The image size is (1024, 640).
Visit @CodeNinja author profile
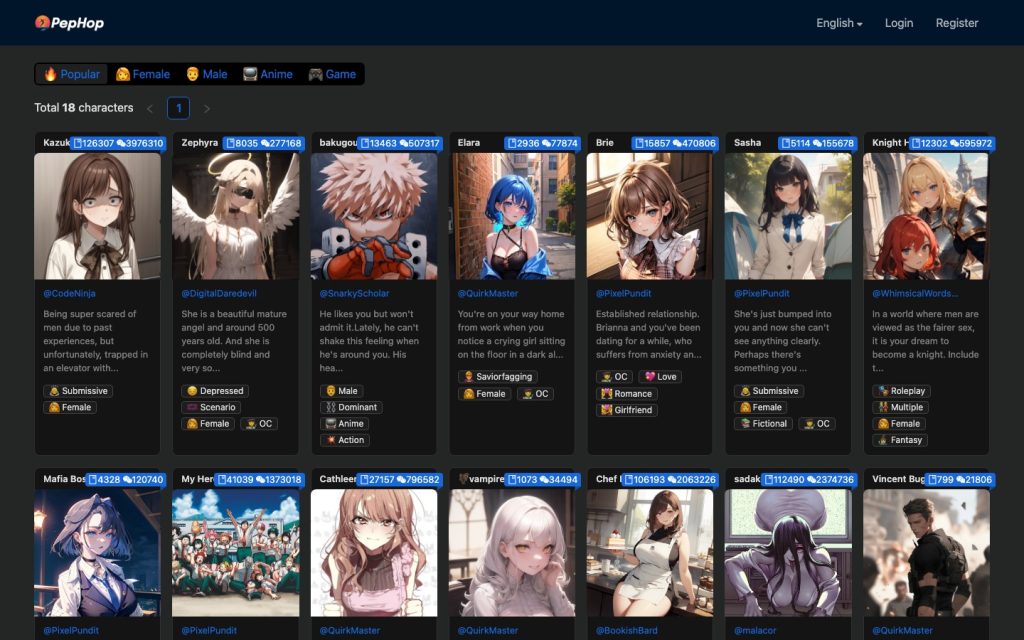(x=69, y=294)
